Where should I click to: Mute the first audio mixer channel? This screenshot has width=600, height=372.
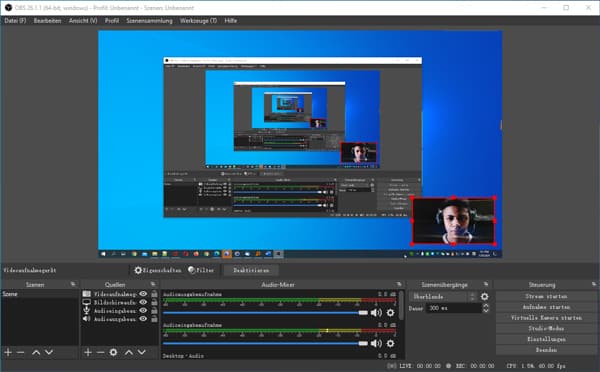coord(376,313)
